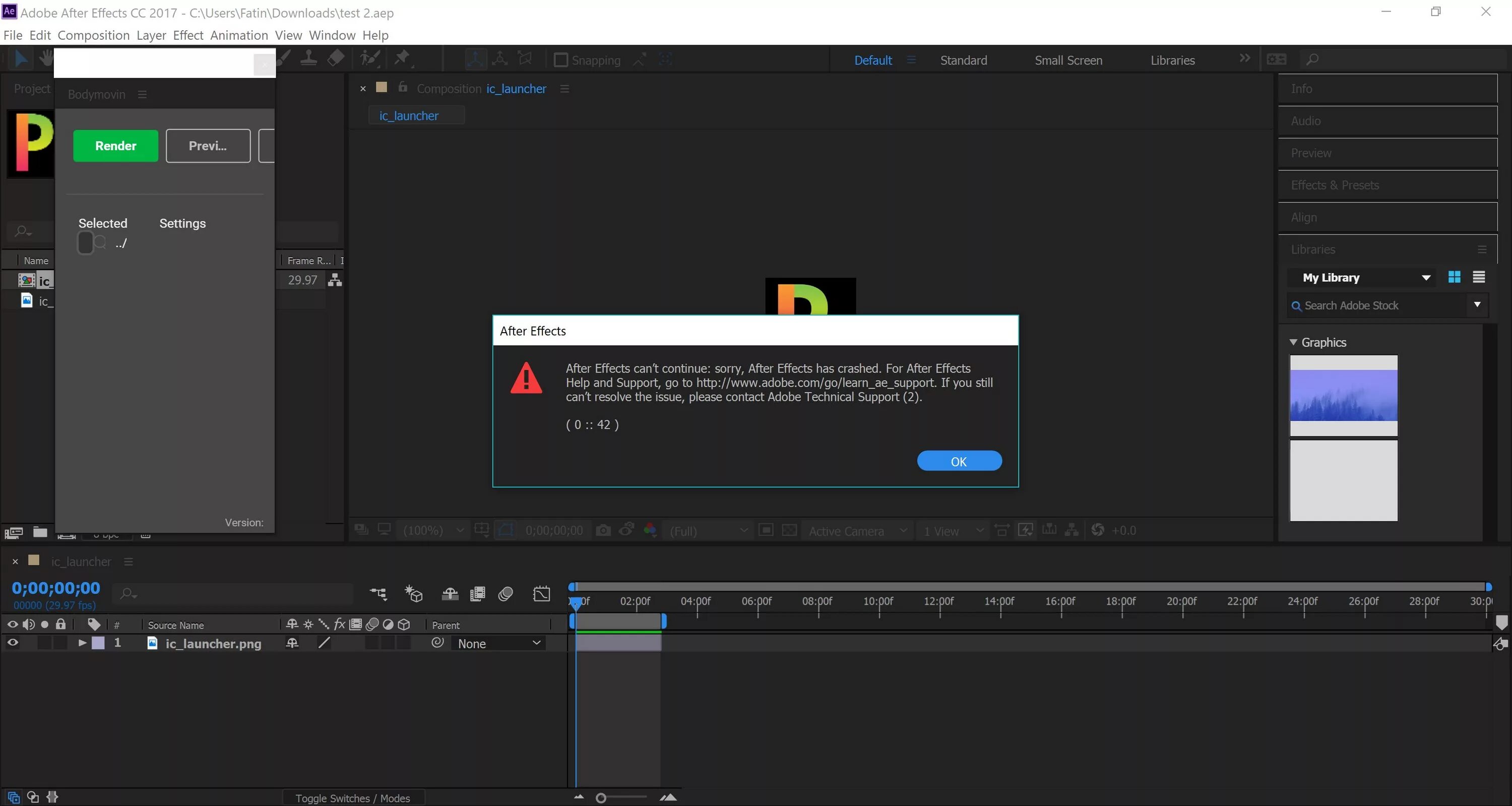The image size is (1512, 806).
Task: Select the Clone Stamp tool
Action: [x=309, y=58]
